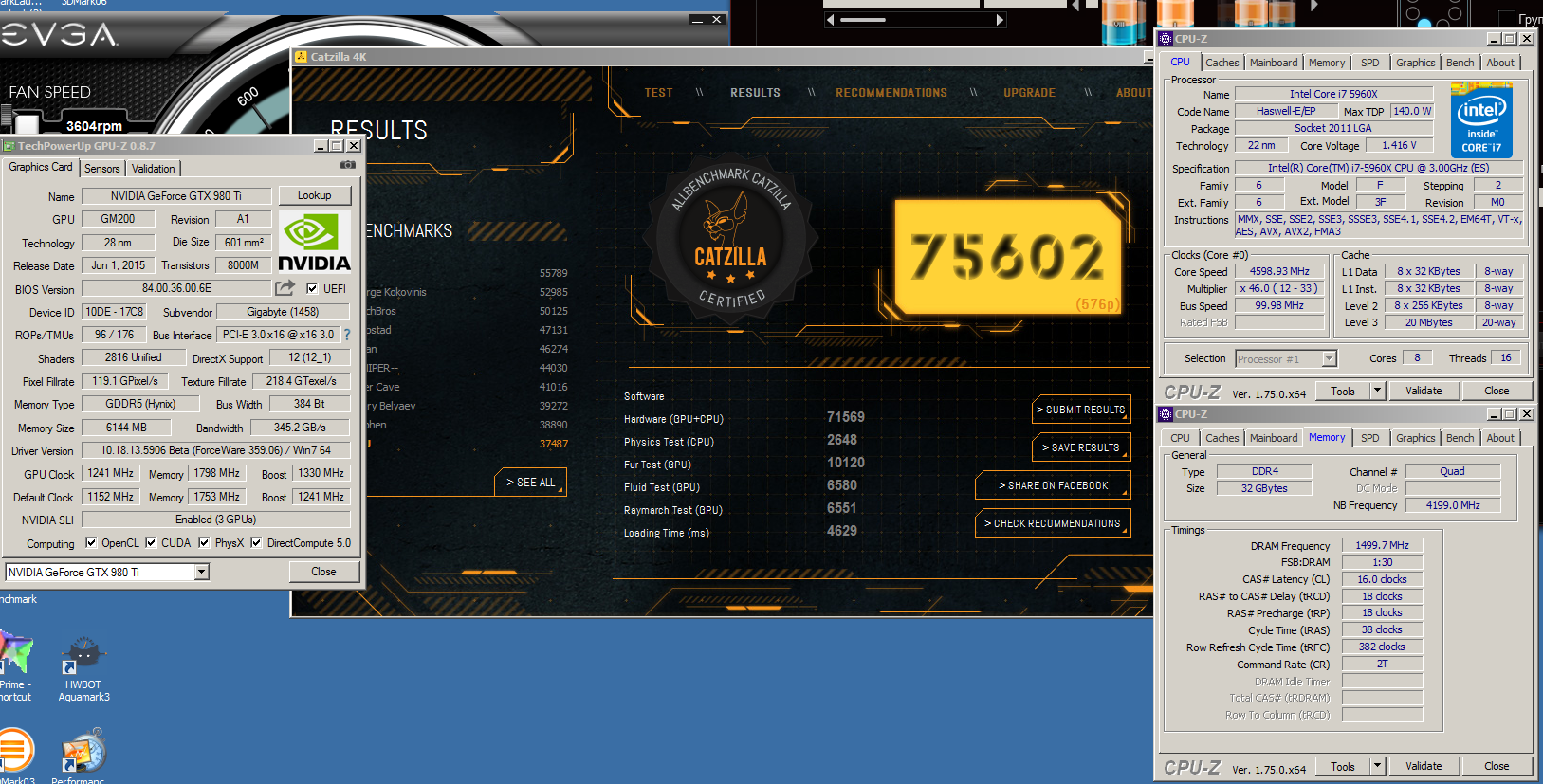Click SAVE RESULTS in Catzilla
The height and width of the screenshot is (784, 1543).
tap(1081, 447)
